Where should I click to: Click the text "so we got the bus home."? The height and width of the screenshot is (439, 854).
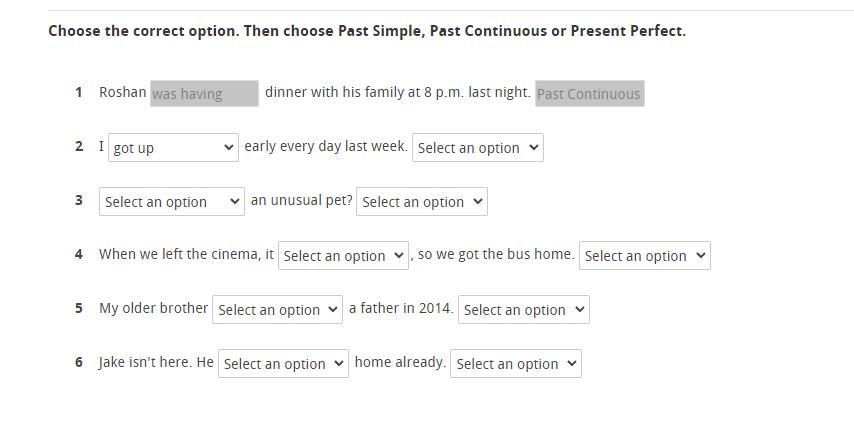pyautogui.click(x=496, y=254)
